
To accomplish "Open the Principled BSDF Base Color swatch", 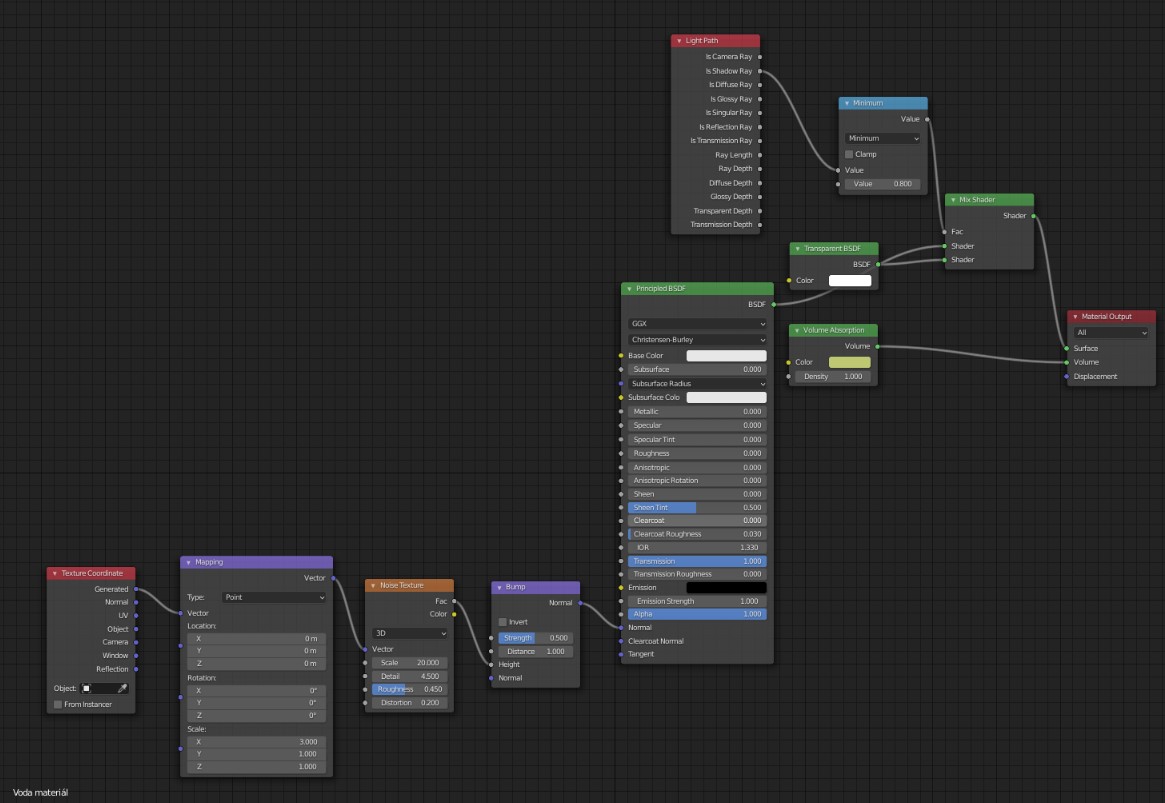I will pyautogui.click(x=726, y=356).
